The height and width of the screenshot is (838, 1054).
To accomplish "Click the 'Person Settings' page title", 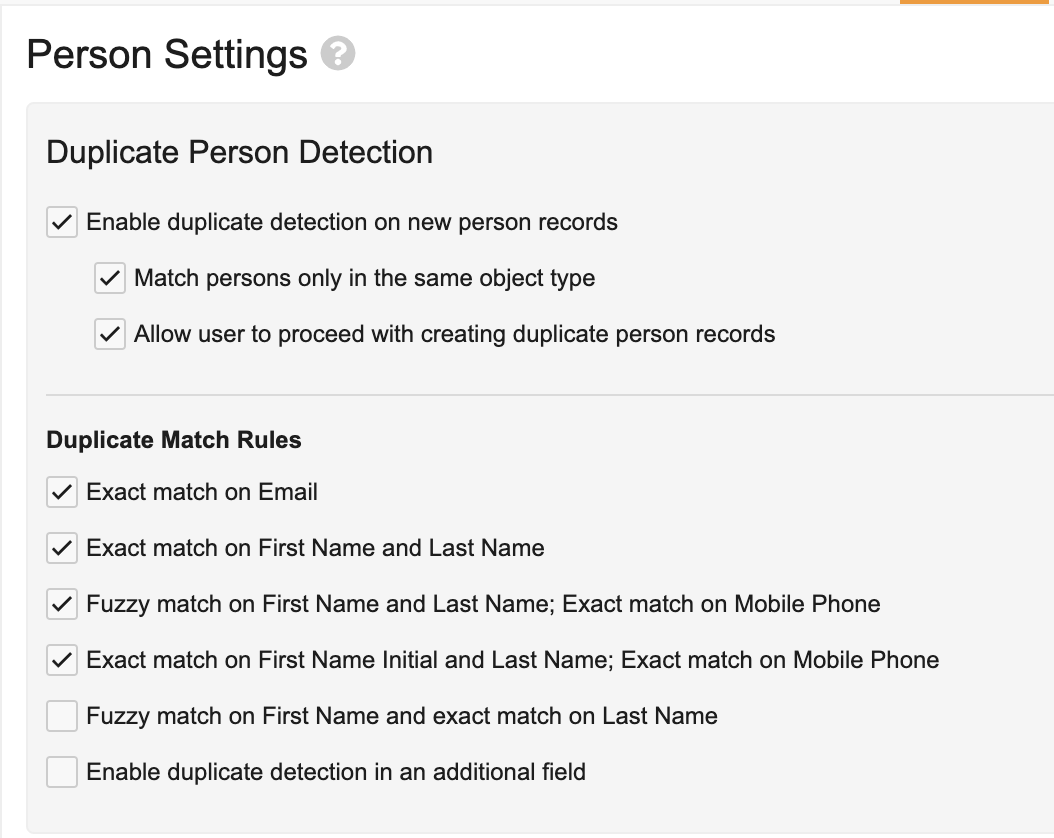I will (167, 54).
